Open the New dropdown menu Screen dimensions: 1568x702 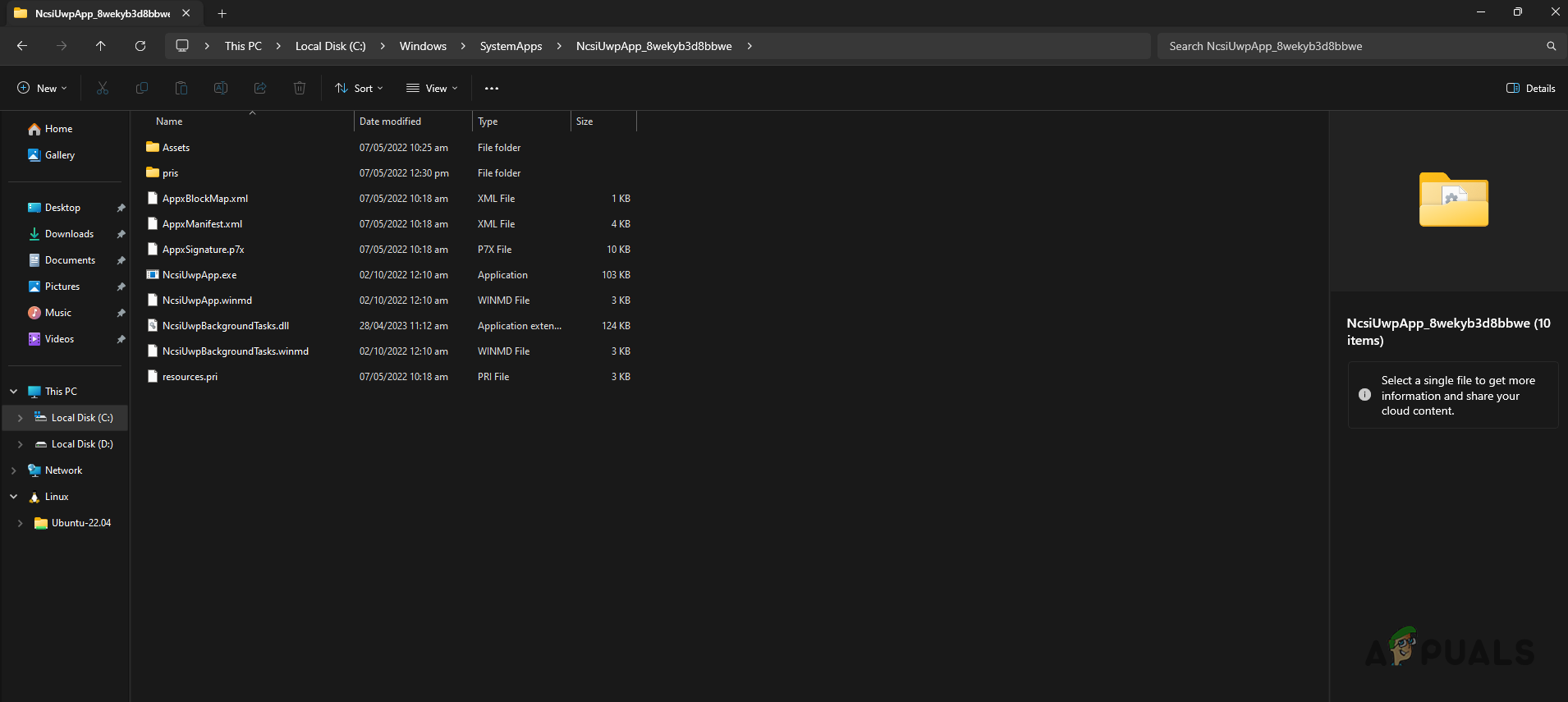point(42,88)
